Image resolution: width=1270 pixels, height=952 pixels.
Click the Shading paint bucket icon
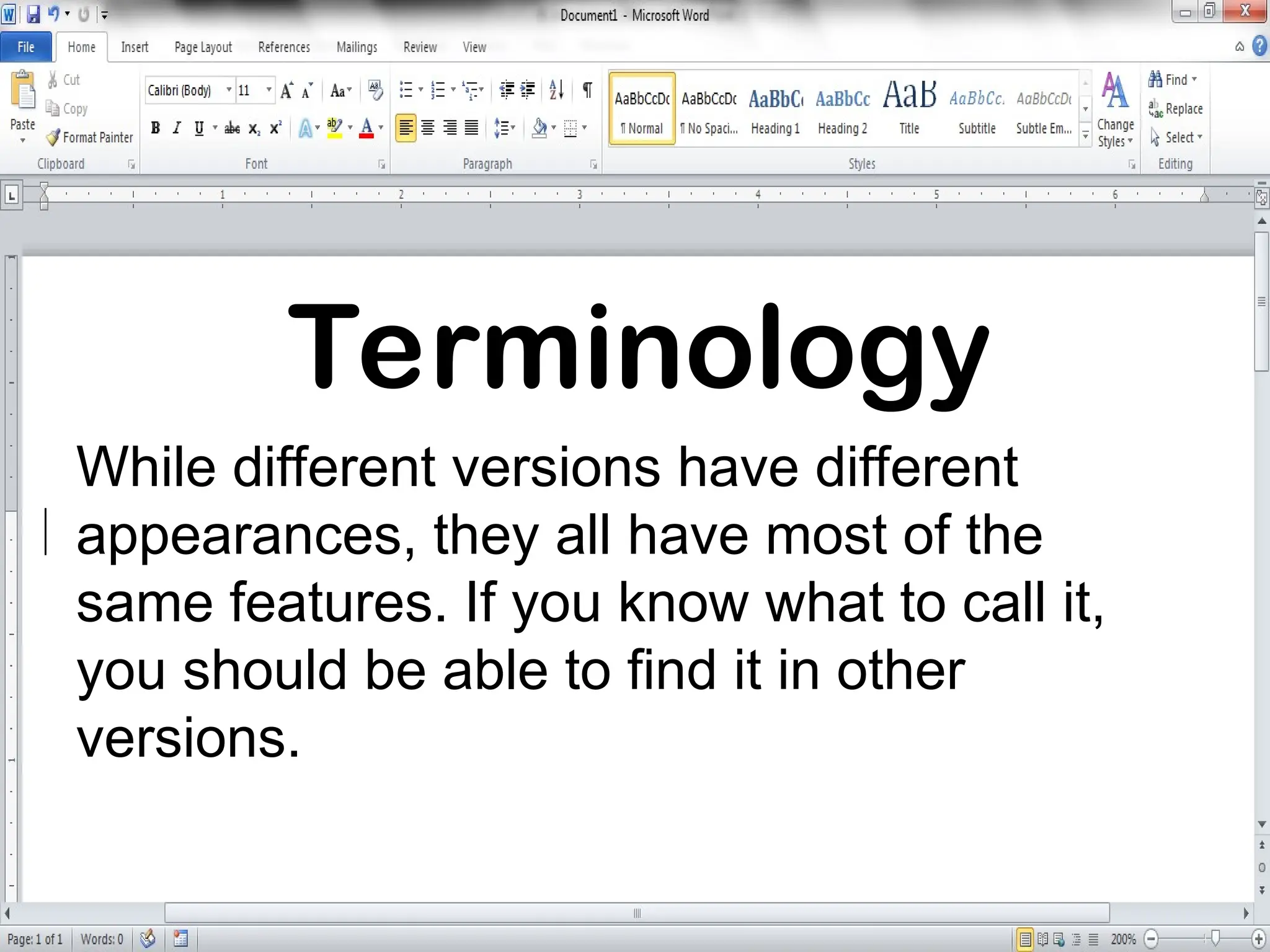540,128
